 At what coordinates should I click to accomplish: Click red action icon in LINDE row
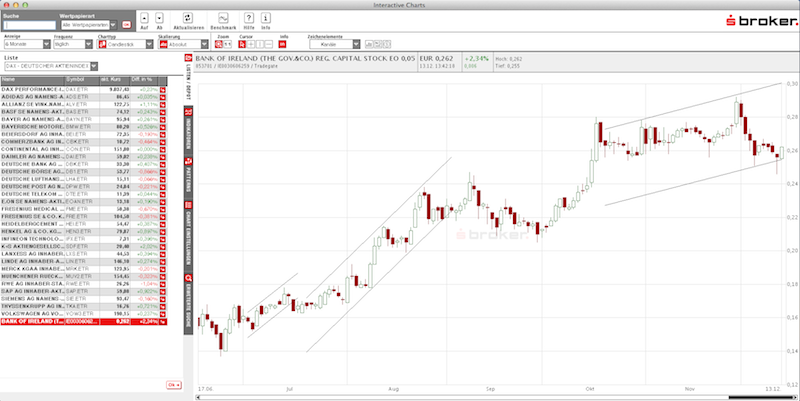click(x=163, y=261)
